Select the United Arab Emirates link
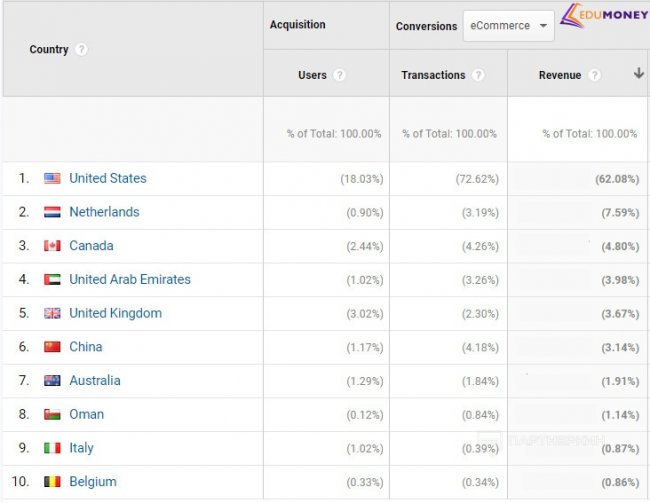The image size is (650, 503). 130,280
